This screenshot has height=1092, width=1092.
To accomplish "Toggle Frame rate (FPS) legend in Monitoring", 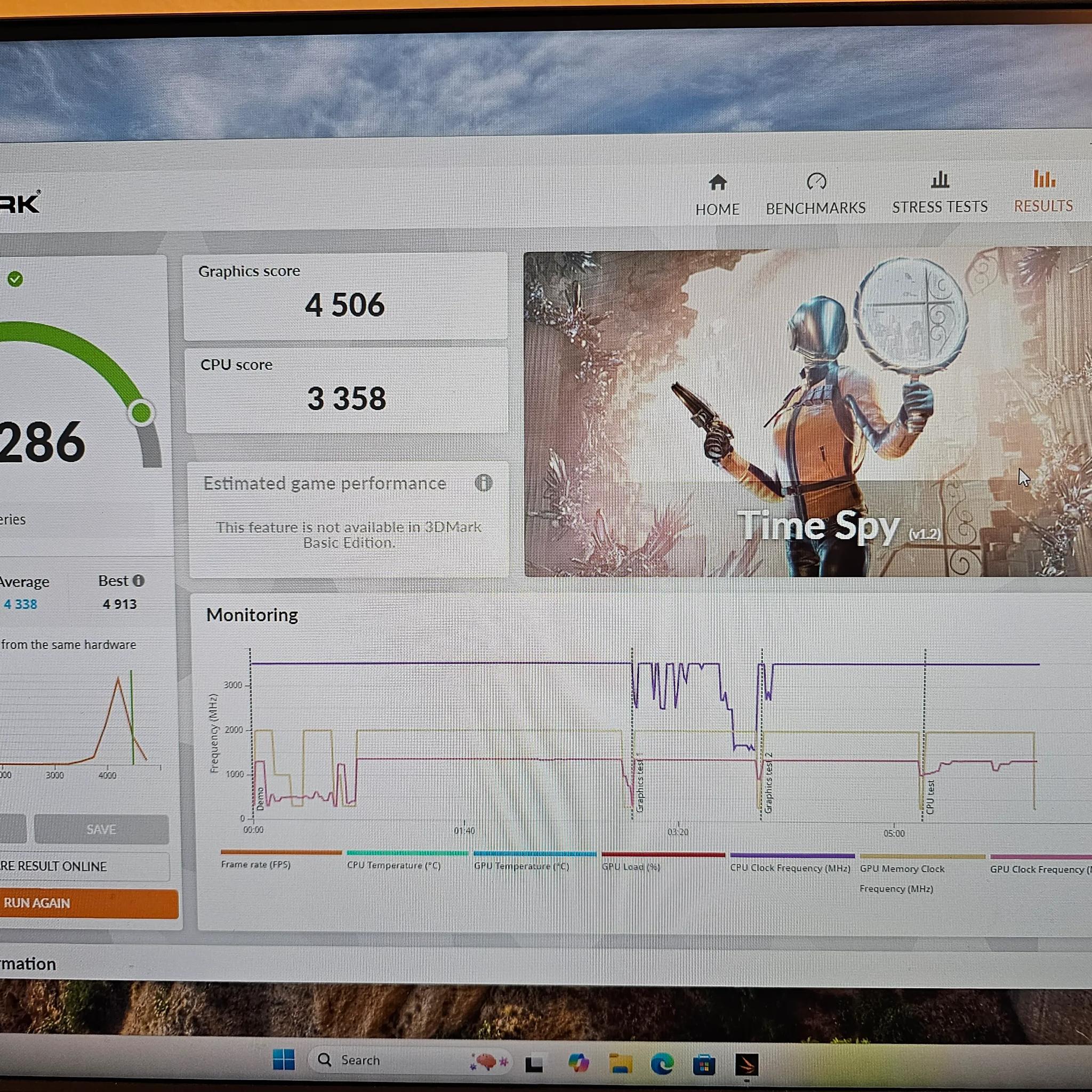I will click(281, 859).
